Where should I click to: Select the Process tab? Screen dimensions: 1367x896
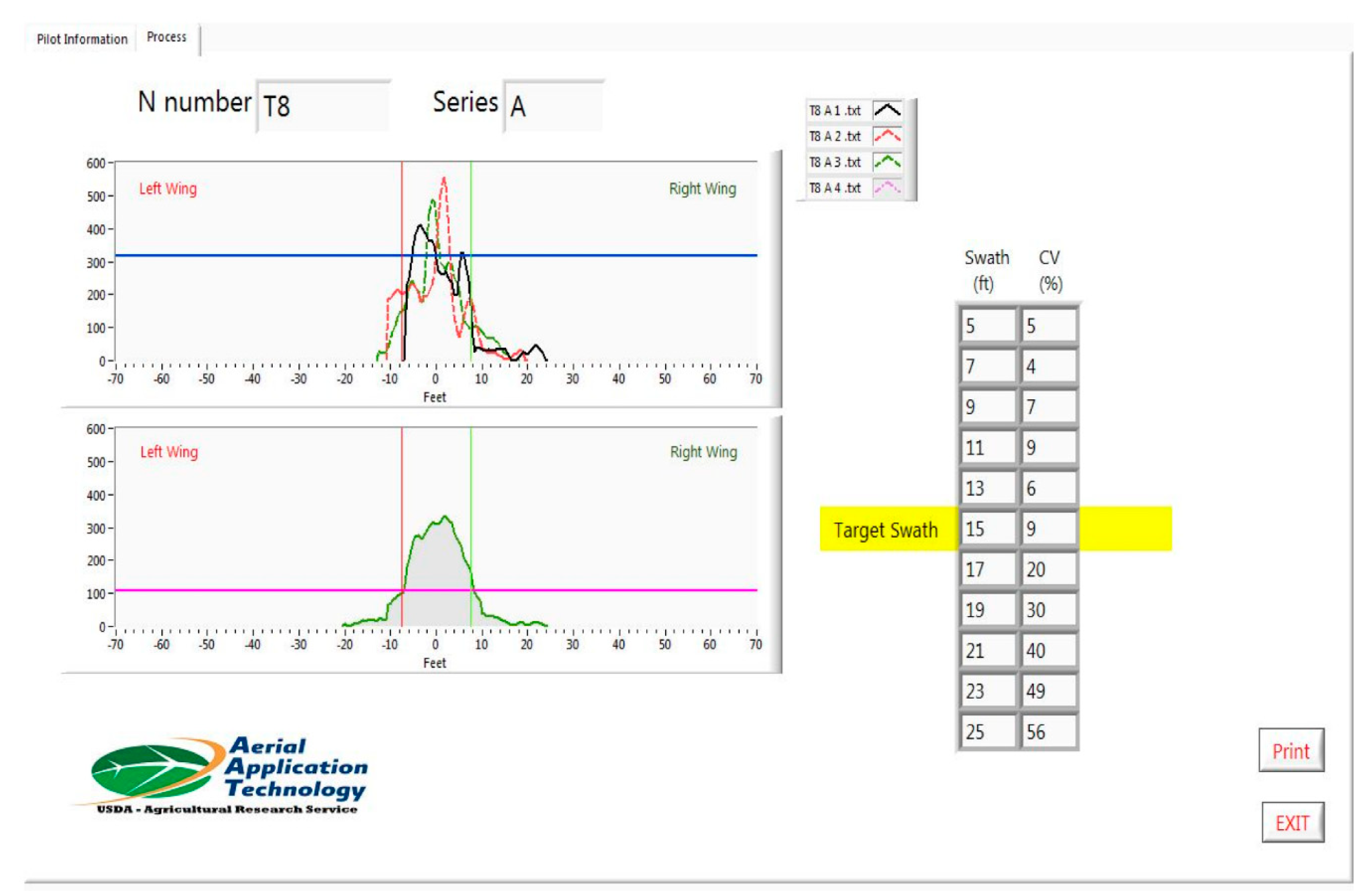pos(167,37)
